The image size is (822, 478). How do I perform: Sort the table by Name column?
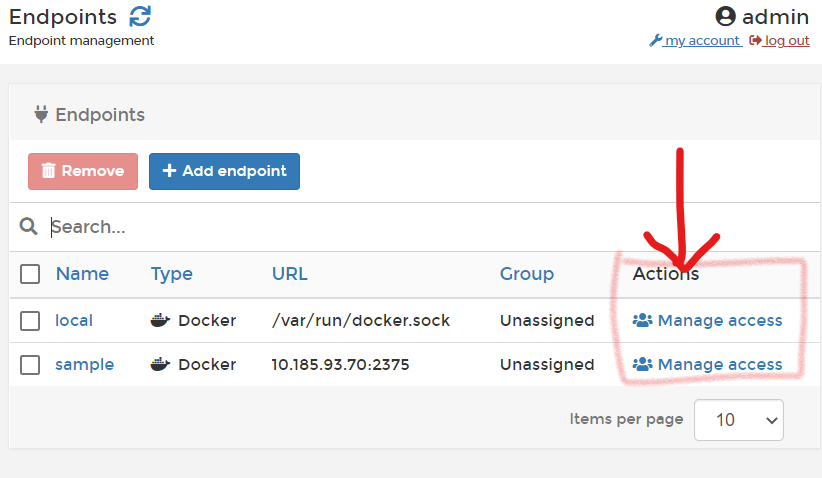82,274
